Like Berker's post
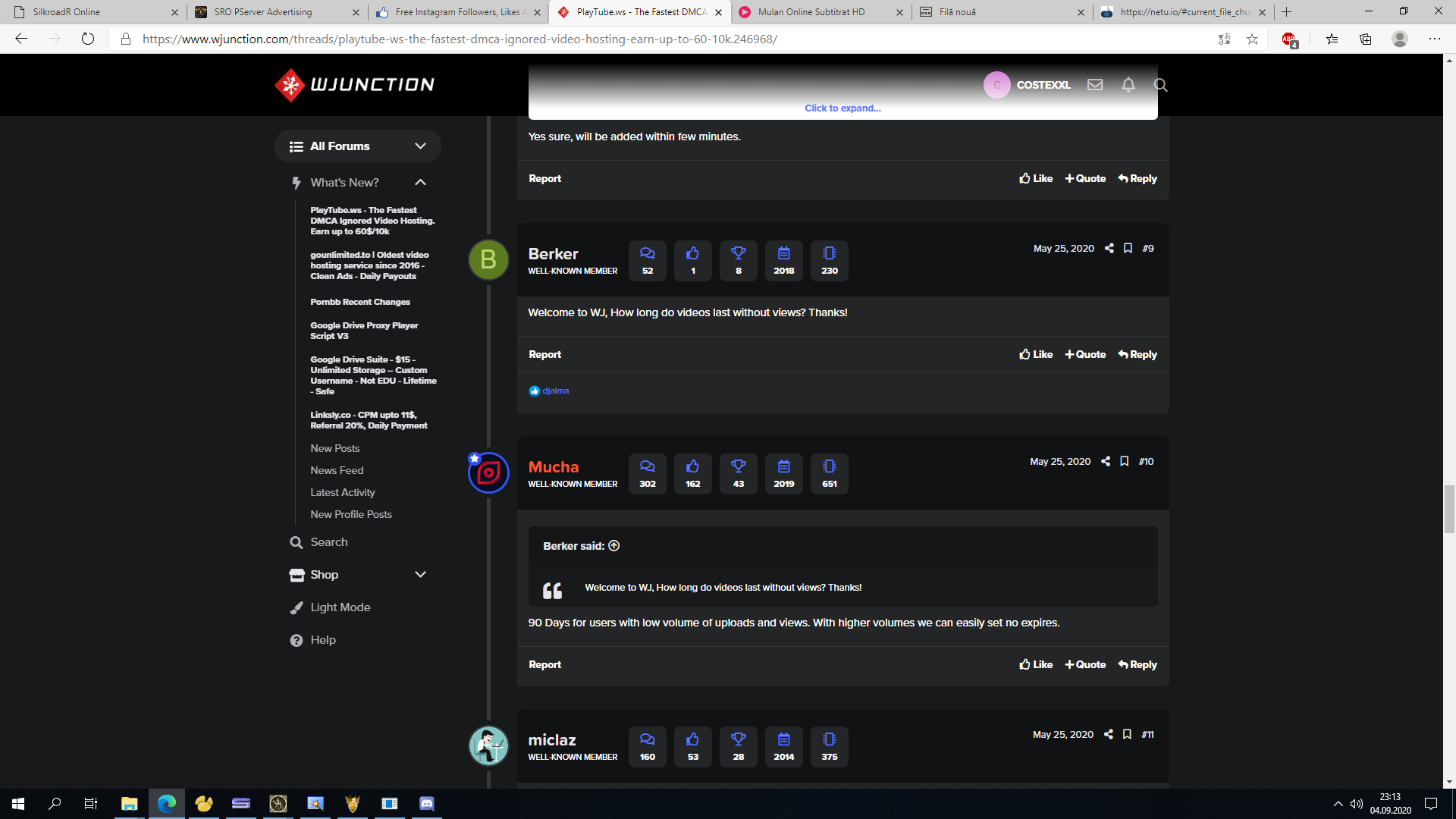 pyautogui.click(x=1036, y=355)
